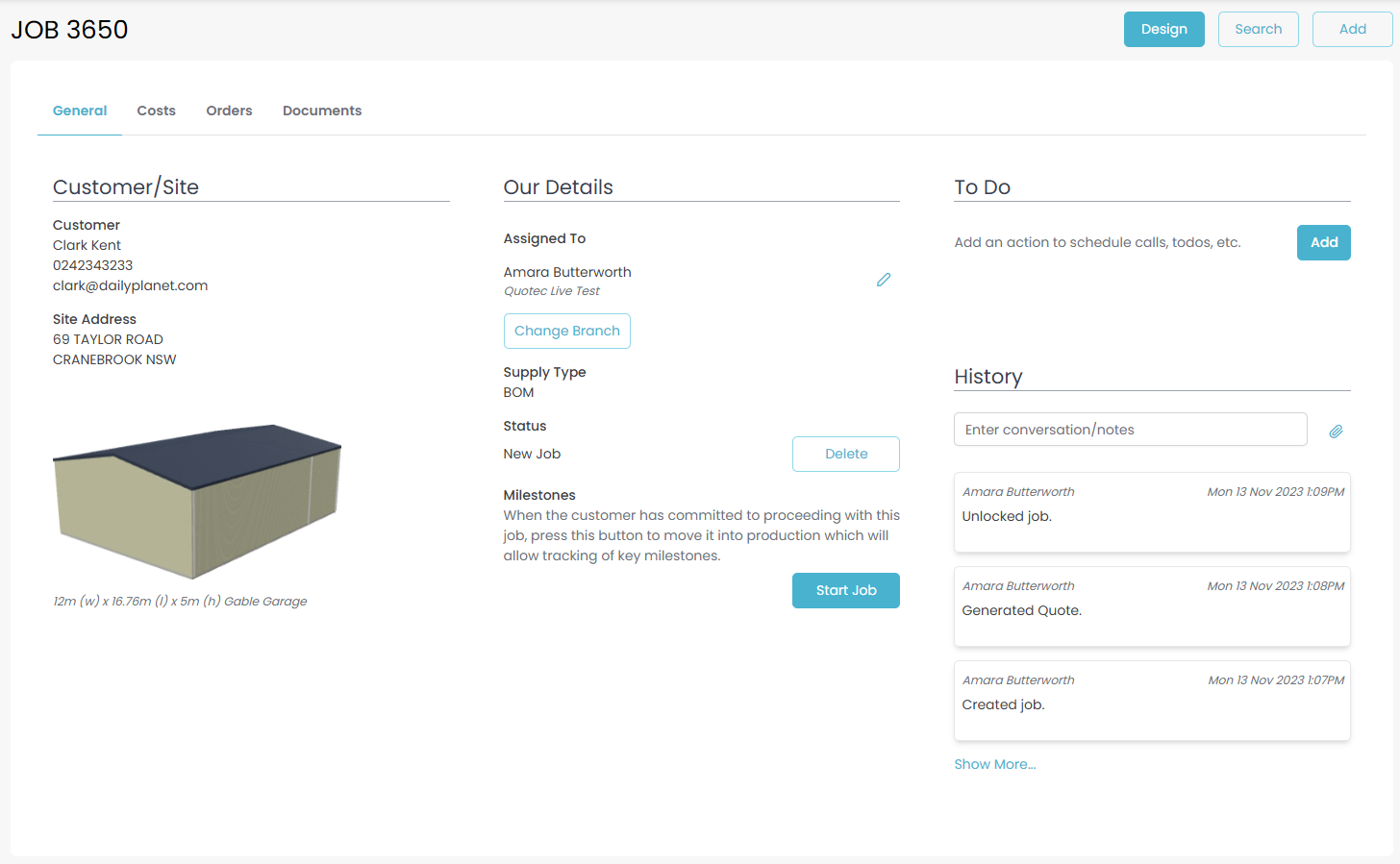Delete this job using the Delete button
Image resolution: width=1400 pixels, height=864 pixels.
click(x=845, y=454)
